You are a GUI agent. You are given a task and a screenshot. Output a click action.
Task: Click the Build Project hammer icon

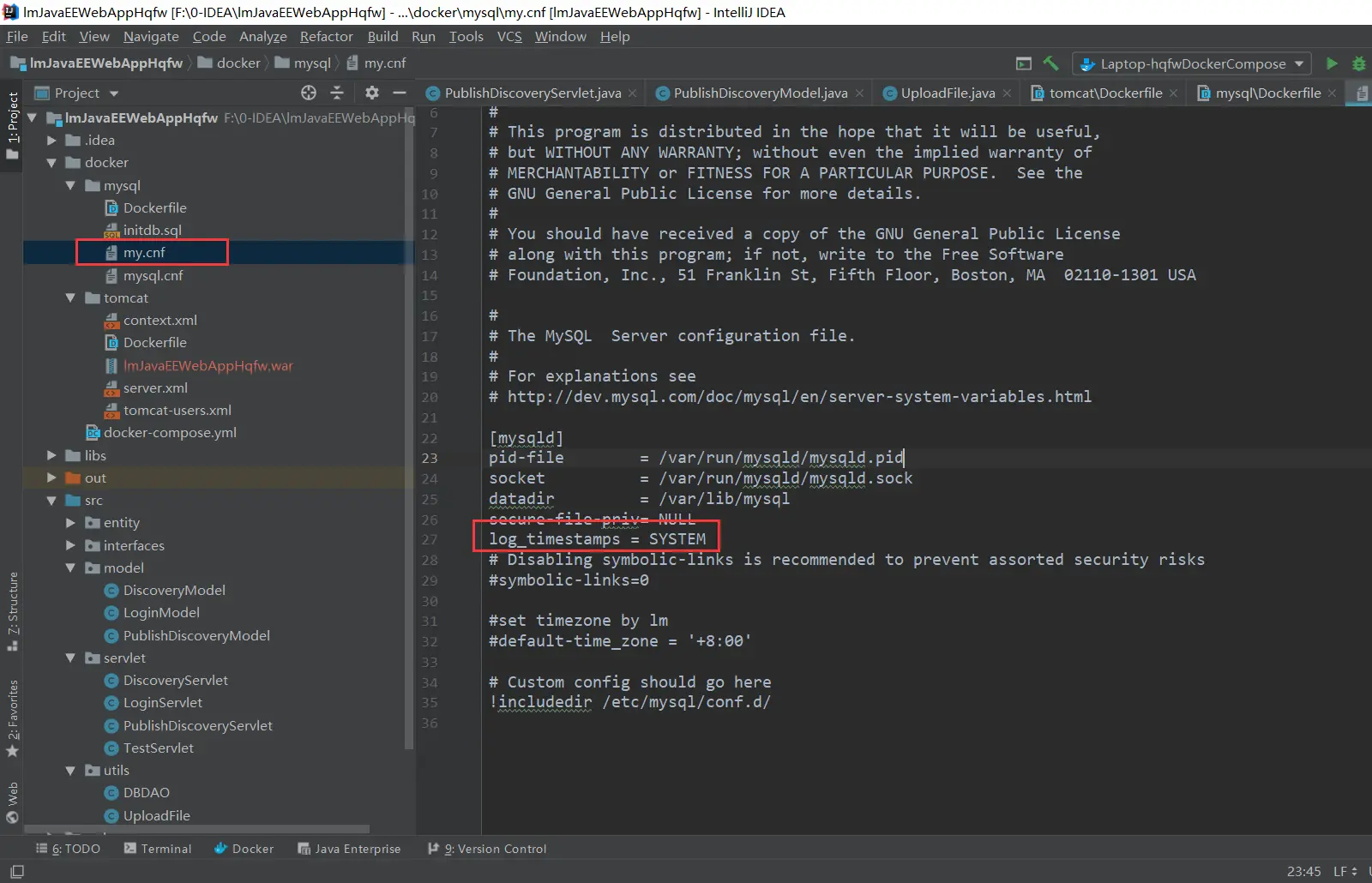pos(1050,63)
